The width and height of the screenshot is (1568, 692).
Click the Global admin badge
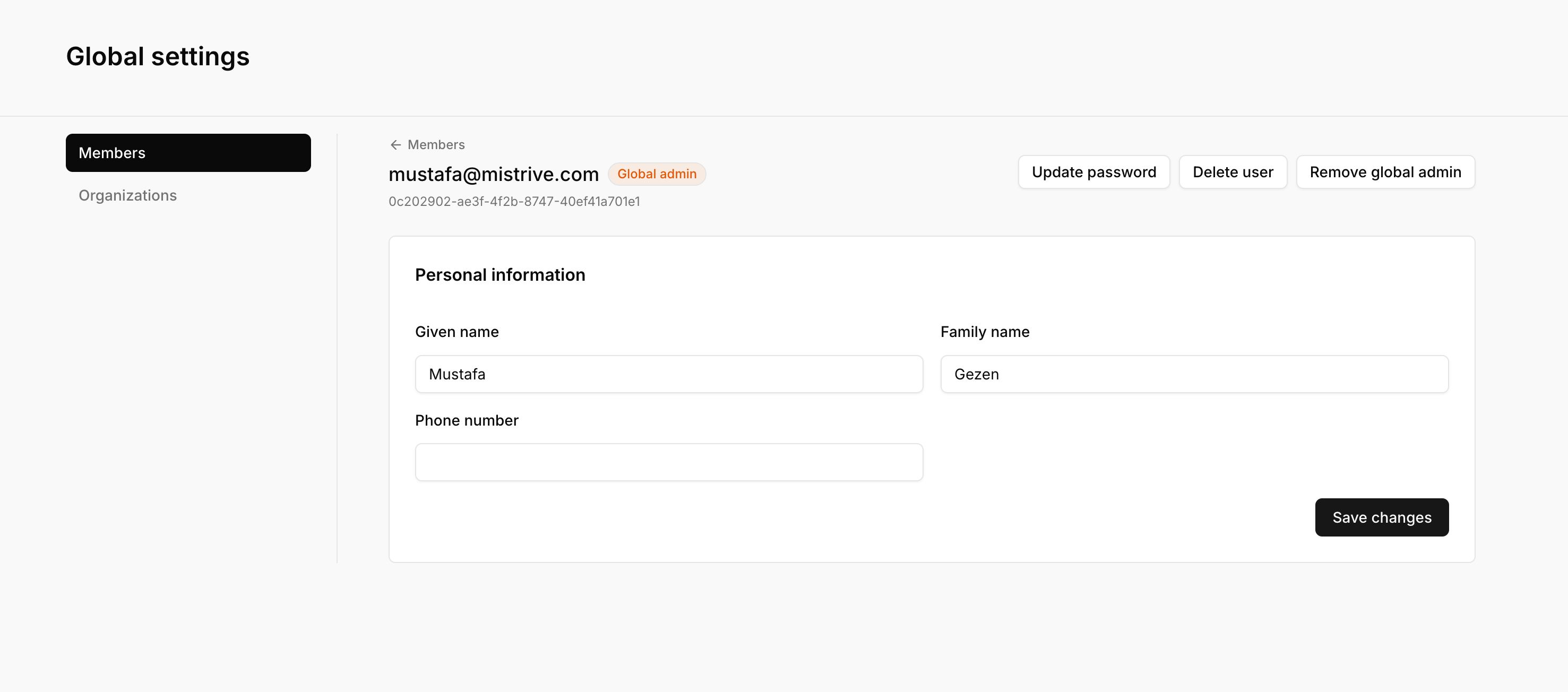point(657,174)
